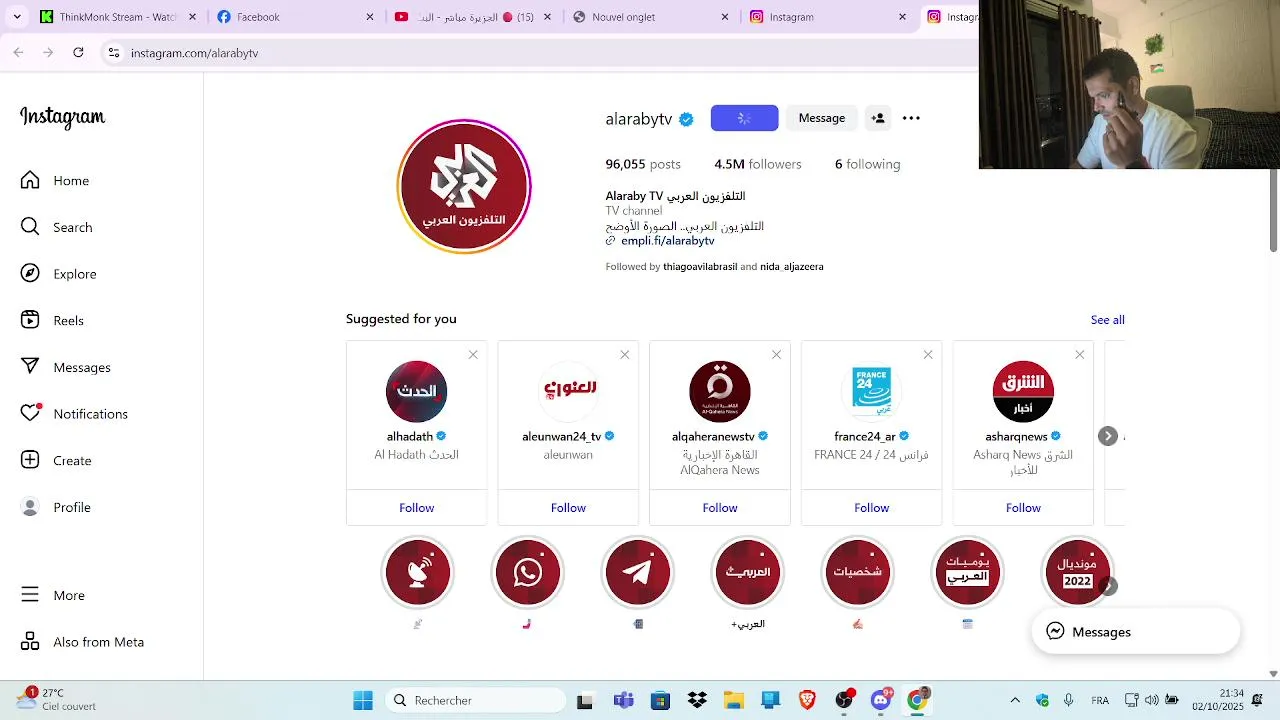Viewport: 1280px width, 720px height.
Task: Open the 4.5M followers list
Action: tap(758, 164)
